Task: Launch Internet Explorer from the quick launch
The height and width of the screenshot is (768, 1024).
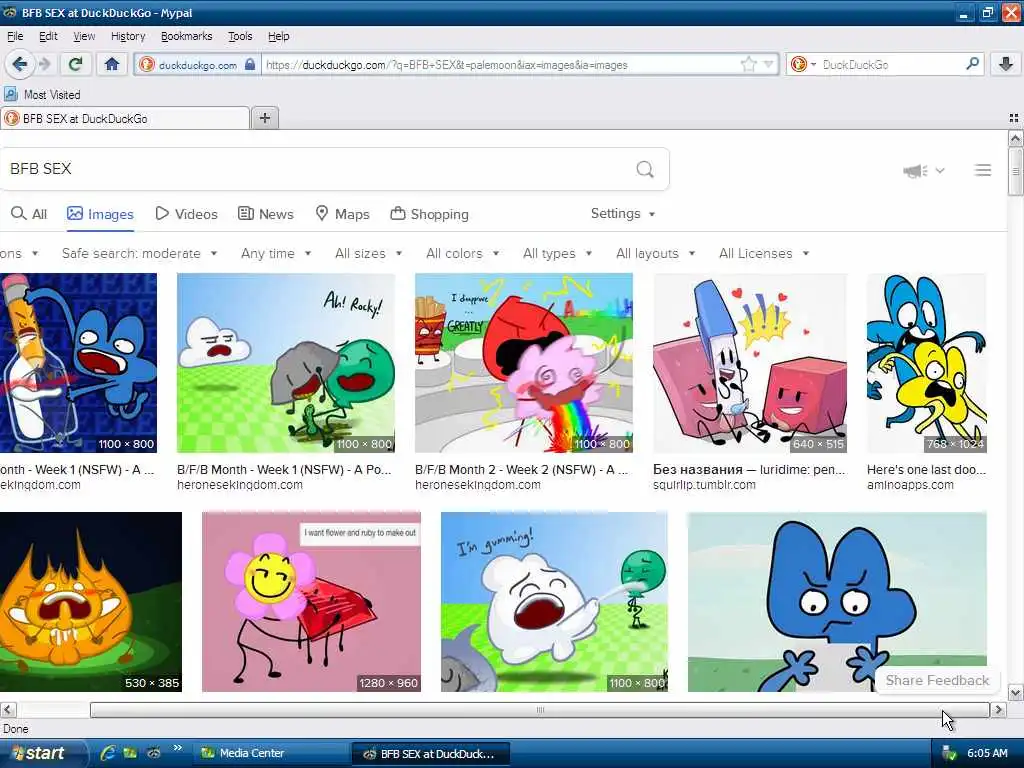Action: point(107,753)
